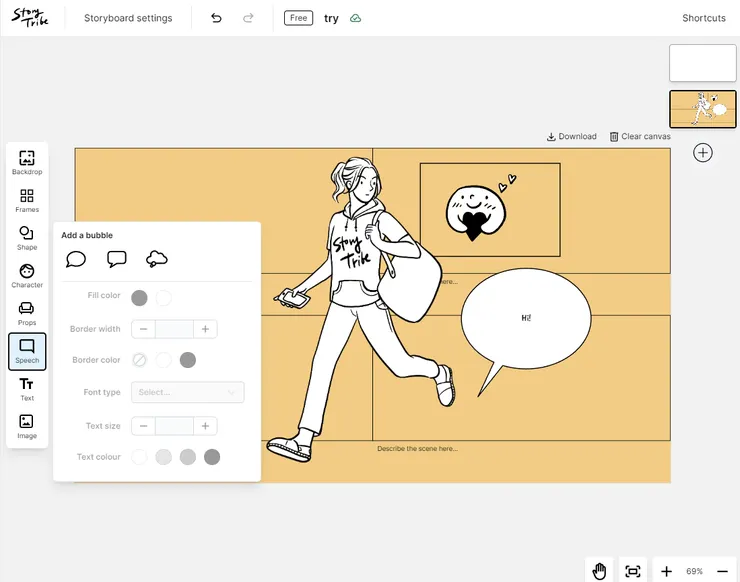The height and width of the screenshot is (582, 740).
Task: Click the Download button
Action: pyautogui.click(x=572, y=137)
